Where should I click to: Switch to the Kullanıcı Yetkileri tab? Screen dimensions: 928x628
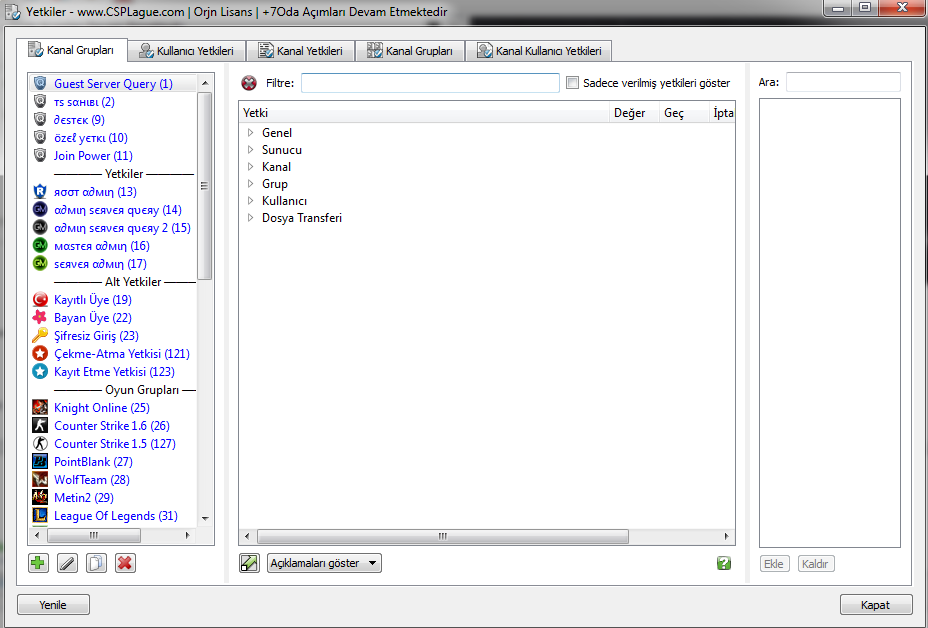(187, 50)
